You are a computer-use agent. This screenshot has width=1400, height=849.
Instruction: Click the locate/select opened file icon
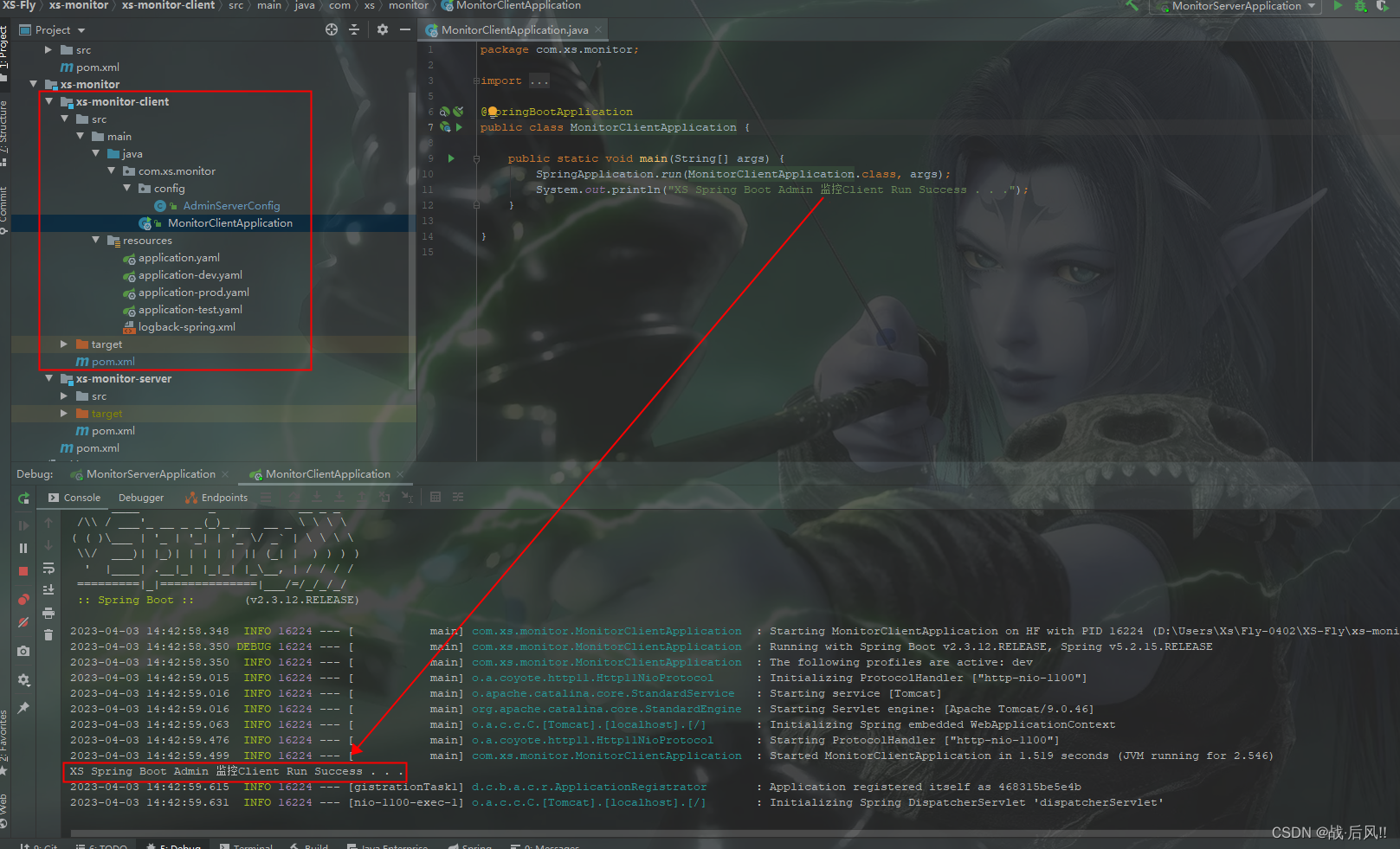[x=332, y=29]
